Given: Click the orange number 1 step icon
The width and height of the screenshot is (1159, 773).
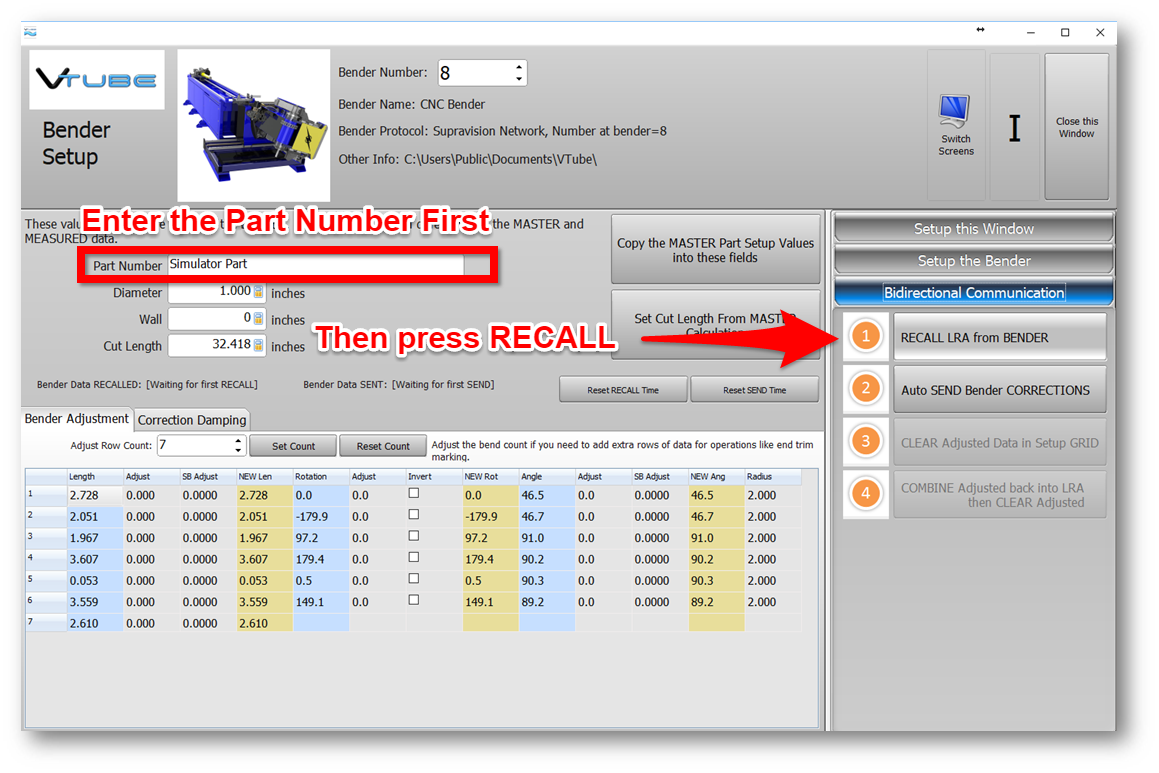Looking at the screenshot, I should pyautogui.click(x=866, y=337).
